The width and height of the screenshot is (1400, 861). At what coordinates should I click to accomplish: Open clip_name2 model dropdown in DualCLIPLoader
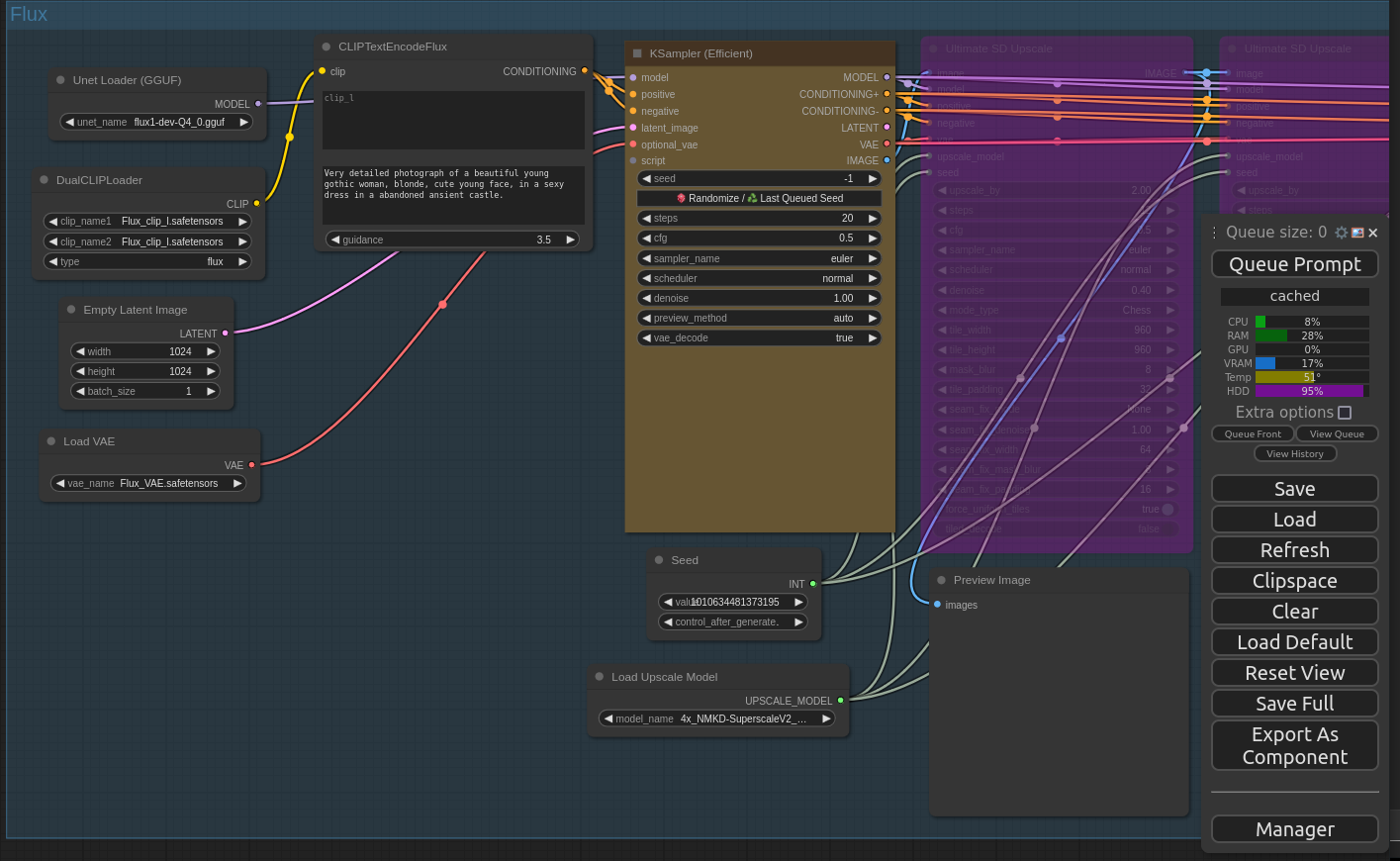147,241
